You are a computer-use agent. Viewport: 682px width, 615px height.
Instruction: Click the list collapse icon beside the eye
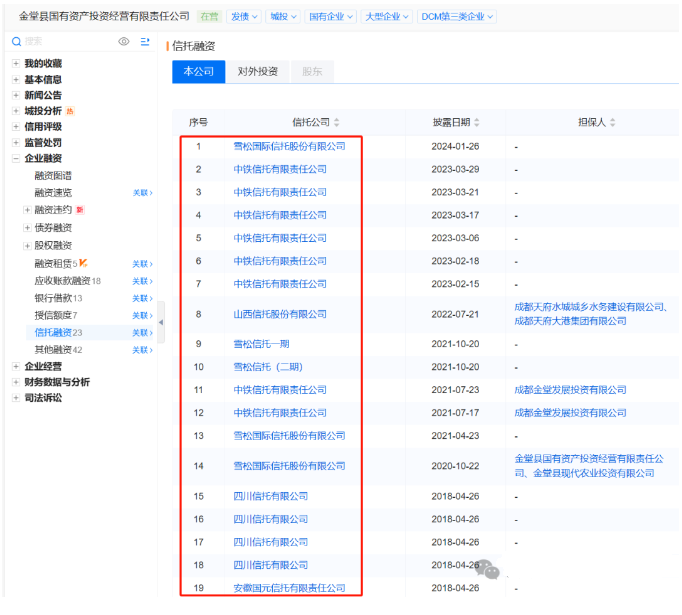[145, 41]
